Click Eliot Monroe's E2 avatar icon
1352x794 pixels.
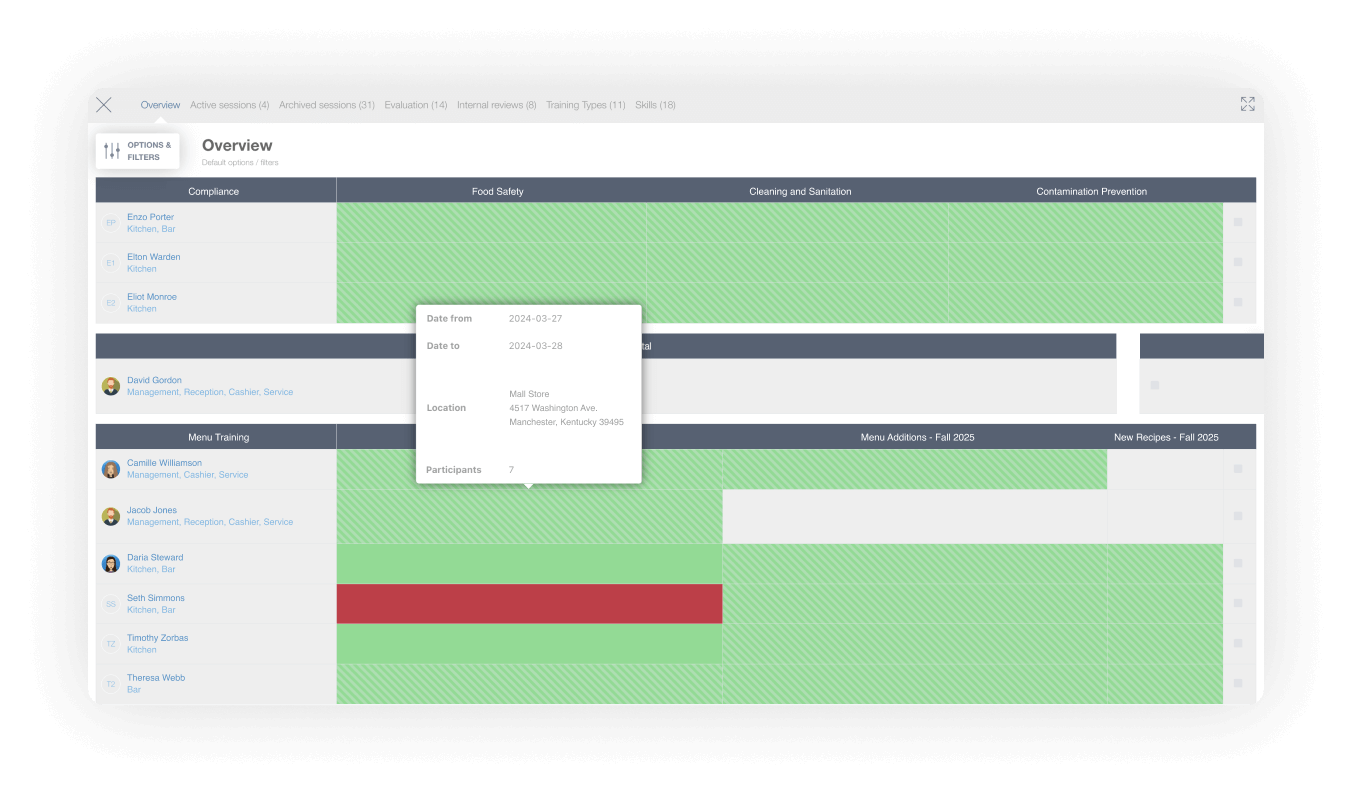[111, 303]
